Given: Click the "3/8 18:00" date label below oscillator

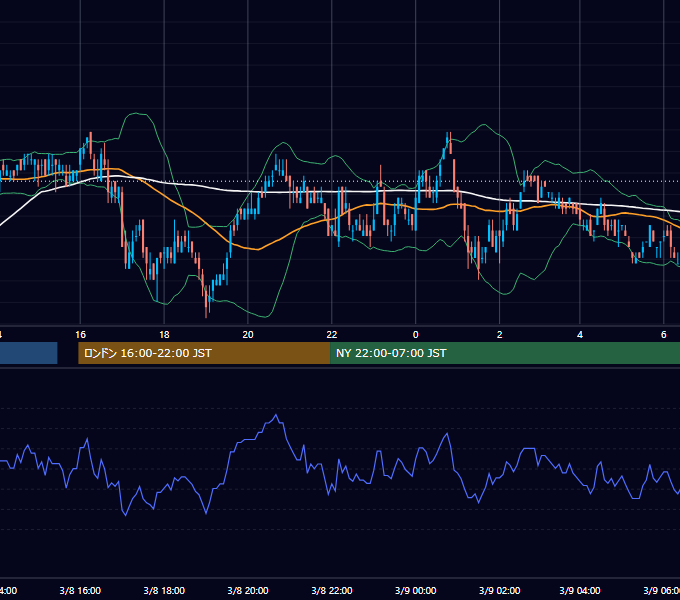Looking at the screenshot, I should pos(164,590).
